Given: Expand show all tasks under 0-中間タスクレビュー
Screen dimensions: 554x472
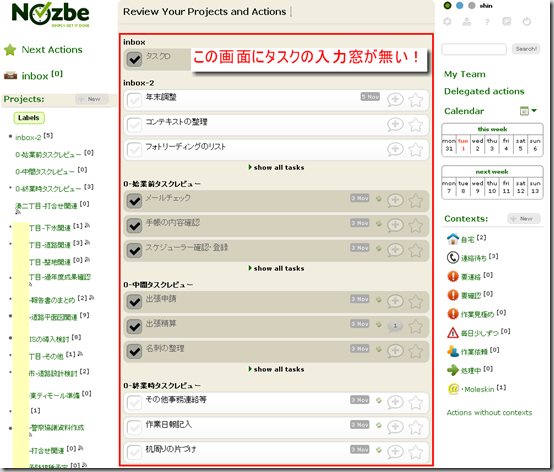Looking at the screenshot, I should coord(276,369).
